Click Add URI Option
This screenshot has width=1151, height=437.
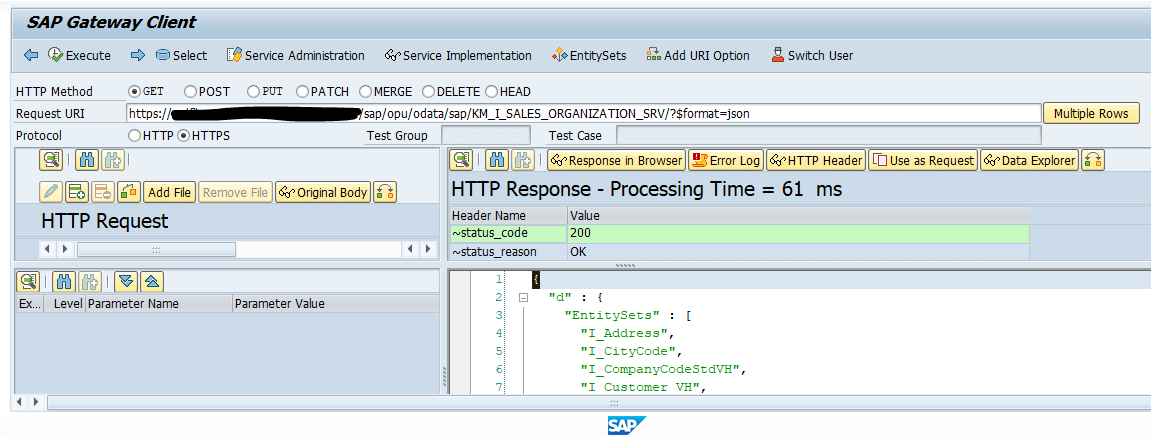(x=698, y=55)
